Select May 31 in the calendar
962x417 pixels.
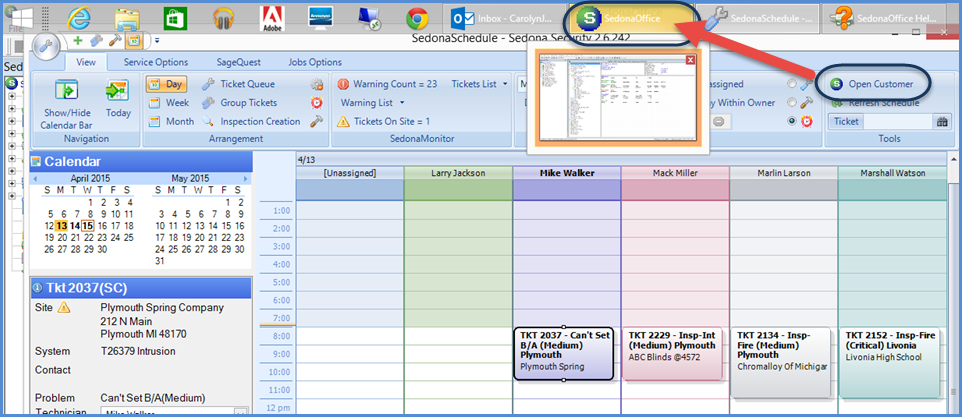pos(160,261)
